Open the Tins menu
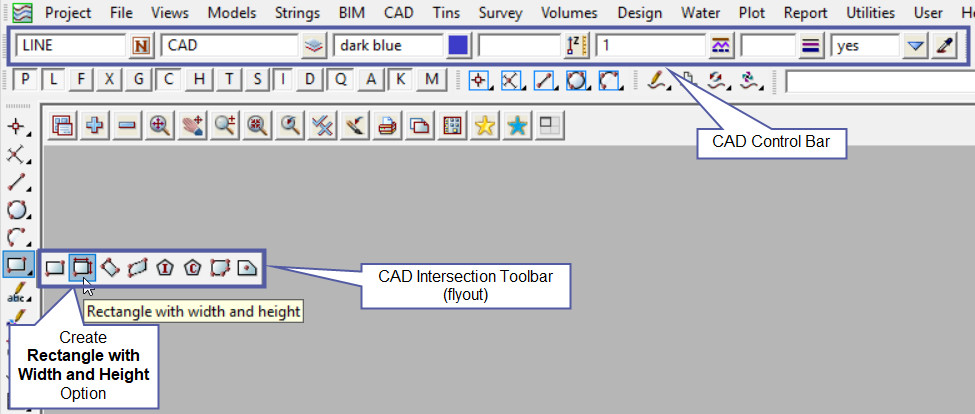Viewport: 975px width, 414px height. point(446,12)
